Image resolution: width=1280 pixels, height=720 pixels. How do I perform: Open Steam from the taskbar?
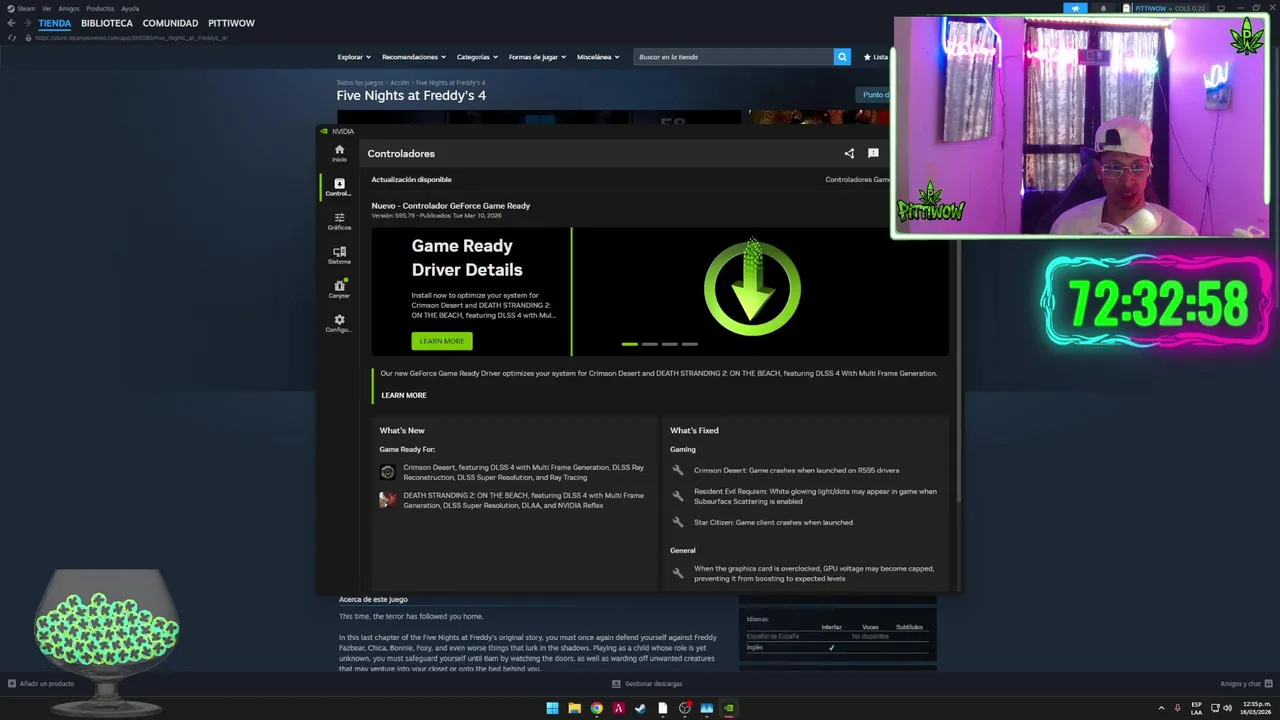point(640,708)
